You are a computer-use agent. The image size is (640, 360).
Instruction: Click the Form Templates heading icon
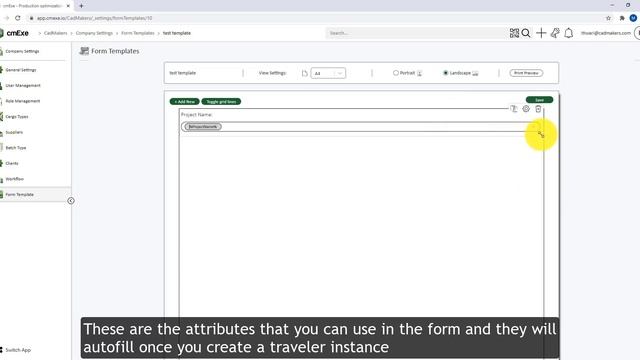(84, 51)
